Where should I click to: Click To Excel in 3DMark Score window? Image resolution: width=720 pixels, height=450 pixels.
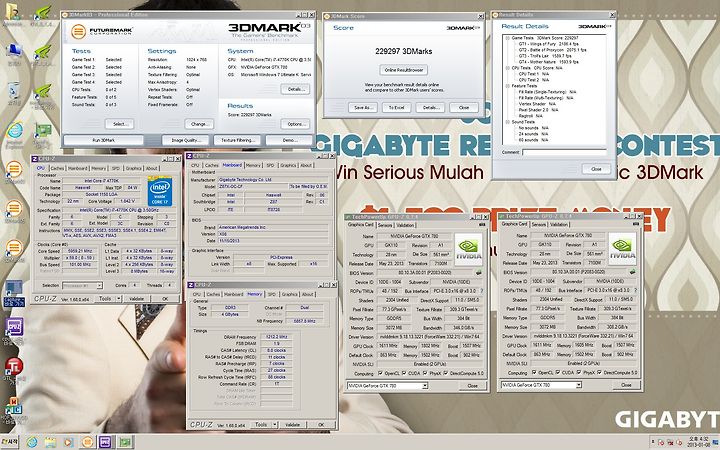click(397, 107)
